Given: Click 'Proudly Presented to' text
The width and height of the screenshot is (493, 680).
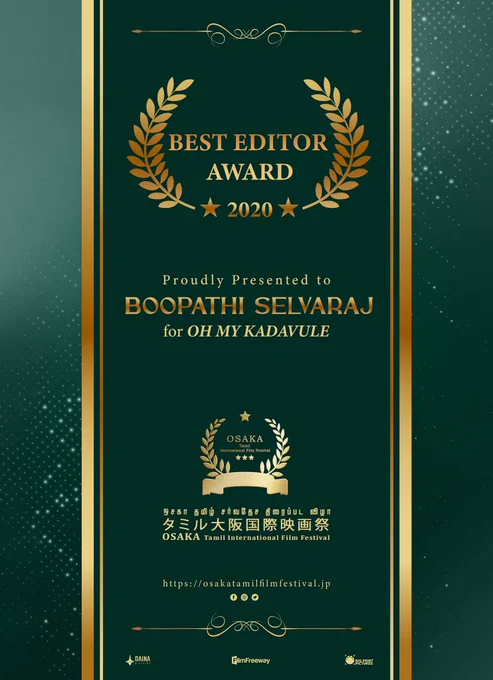Looking at the screenshot, I should [247, 281].
